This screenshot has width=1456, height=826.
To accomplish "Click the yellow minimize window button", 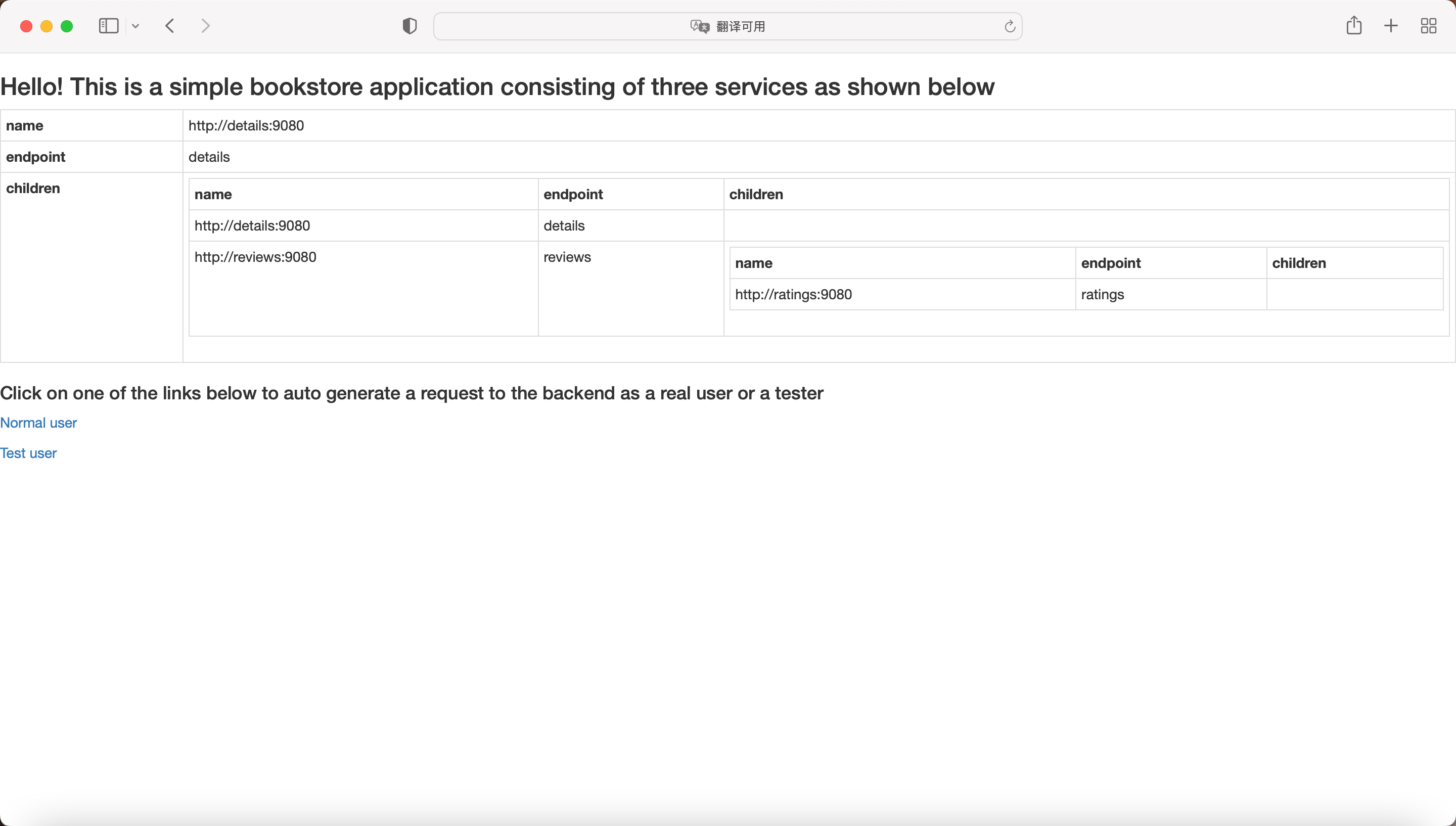I will [x=47, y=26].
